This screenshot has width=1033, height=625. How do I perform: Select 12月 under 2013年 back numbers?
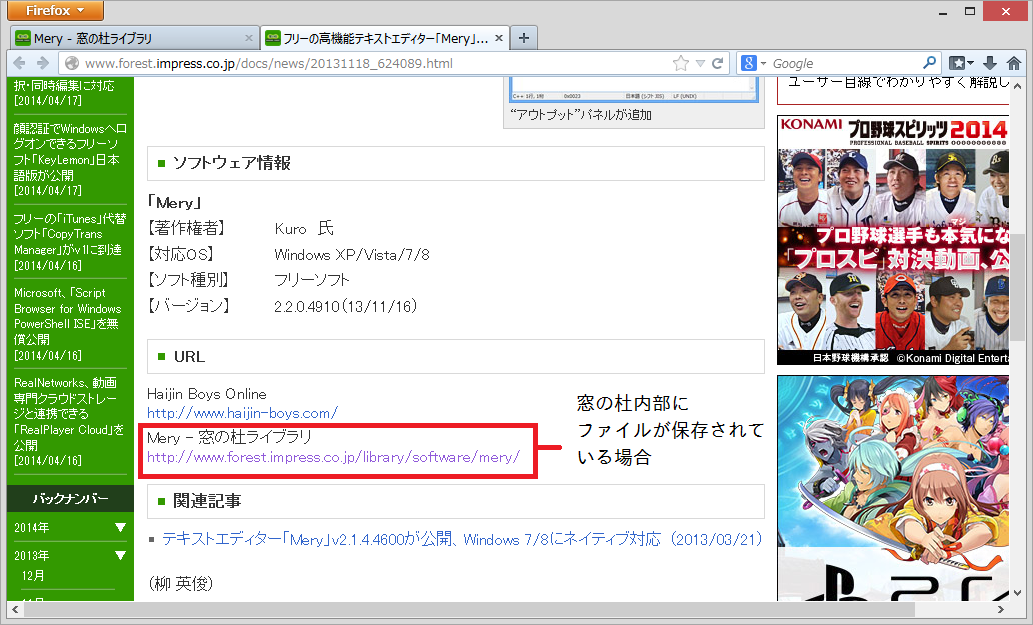(x=33, y=576)
